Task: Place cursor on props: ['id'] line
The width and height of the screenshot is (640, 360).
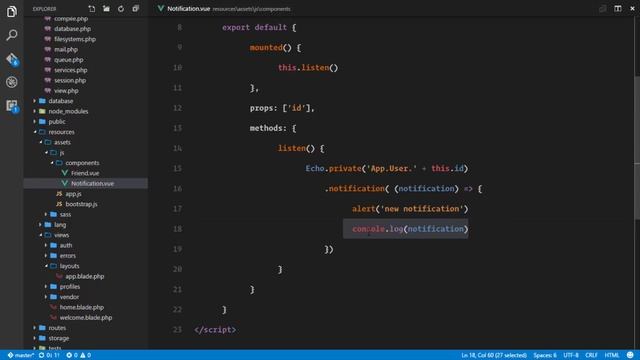Action: click(x=282, y=108)
